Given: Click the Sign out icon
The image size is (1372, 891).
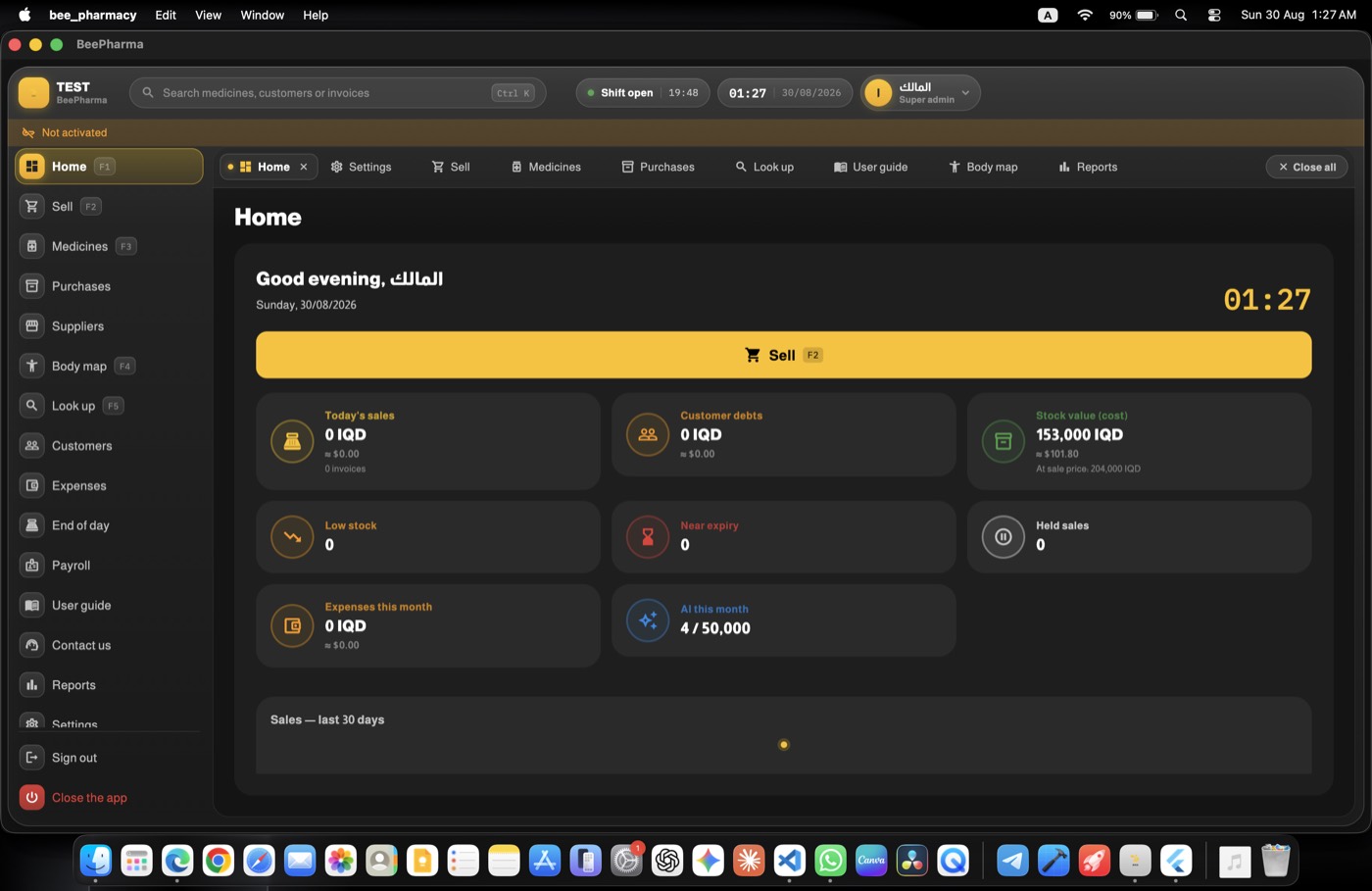Looking at the screenshot, I should (x=32, y=758).
